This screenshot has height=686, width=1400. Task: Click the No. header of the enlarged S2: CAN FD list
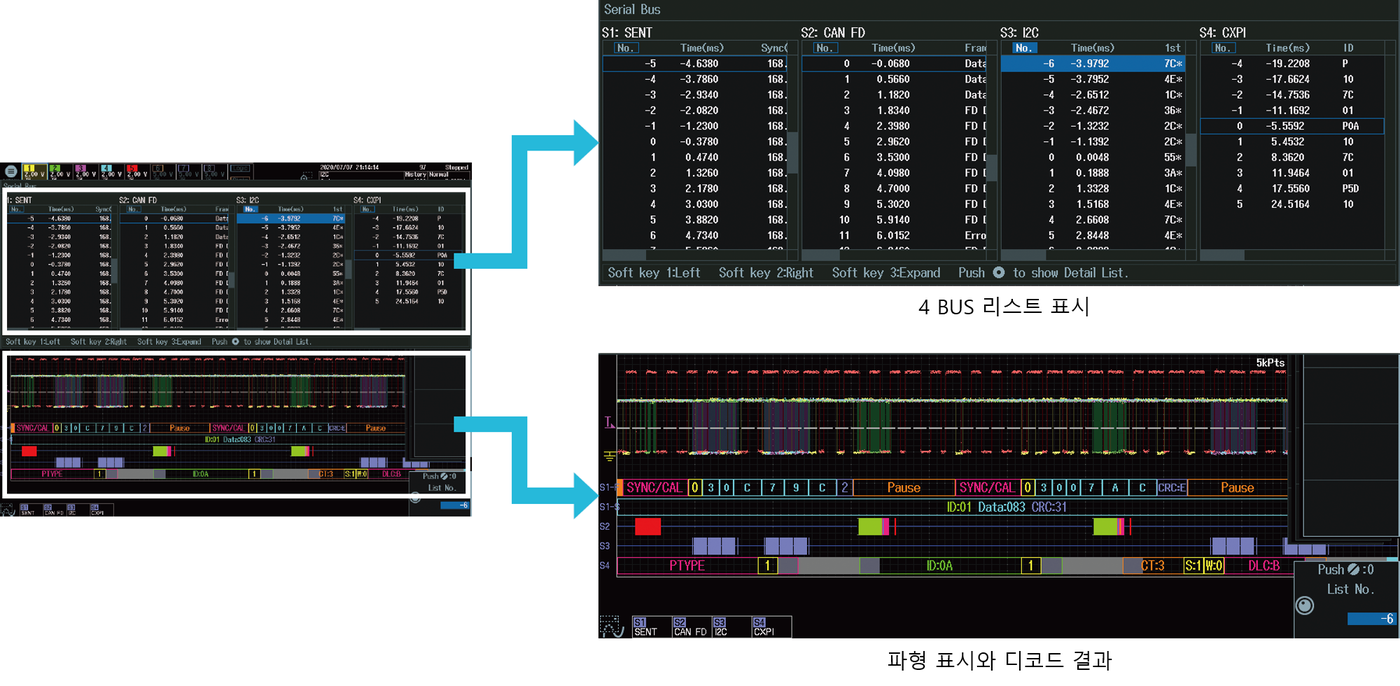(x=826, y=47)
